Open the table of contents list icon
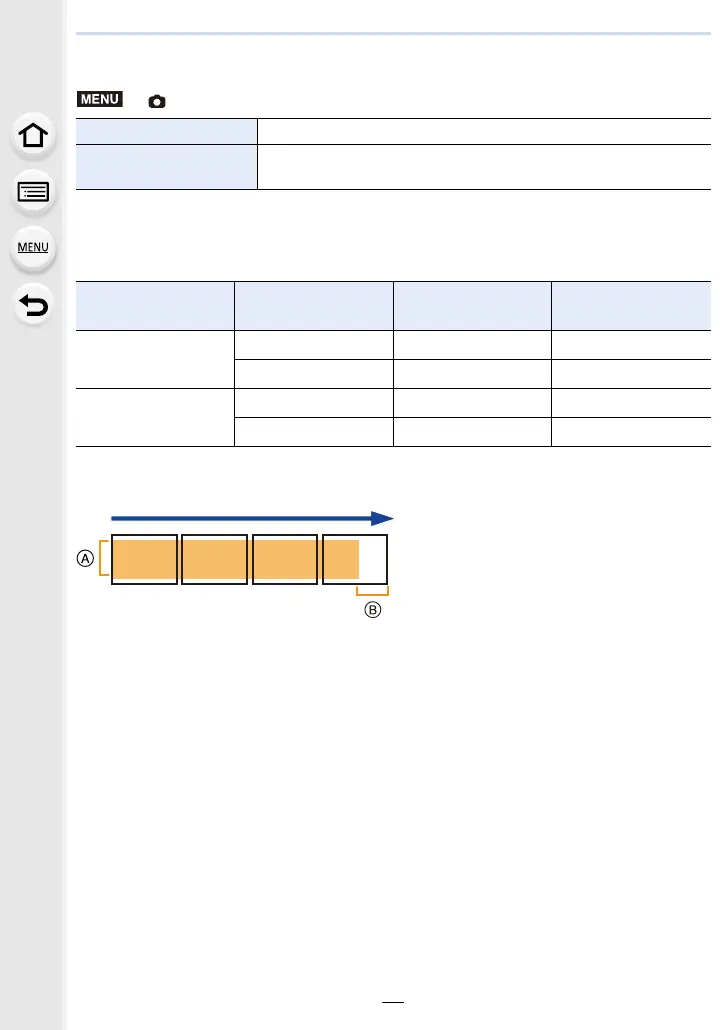Screen dimensions: 724x1030 pos(34,192)
